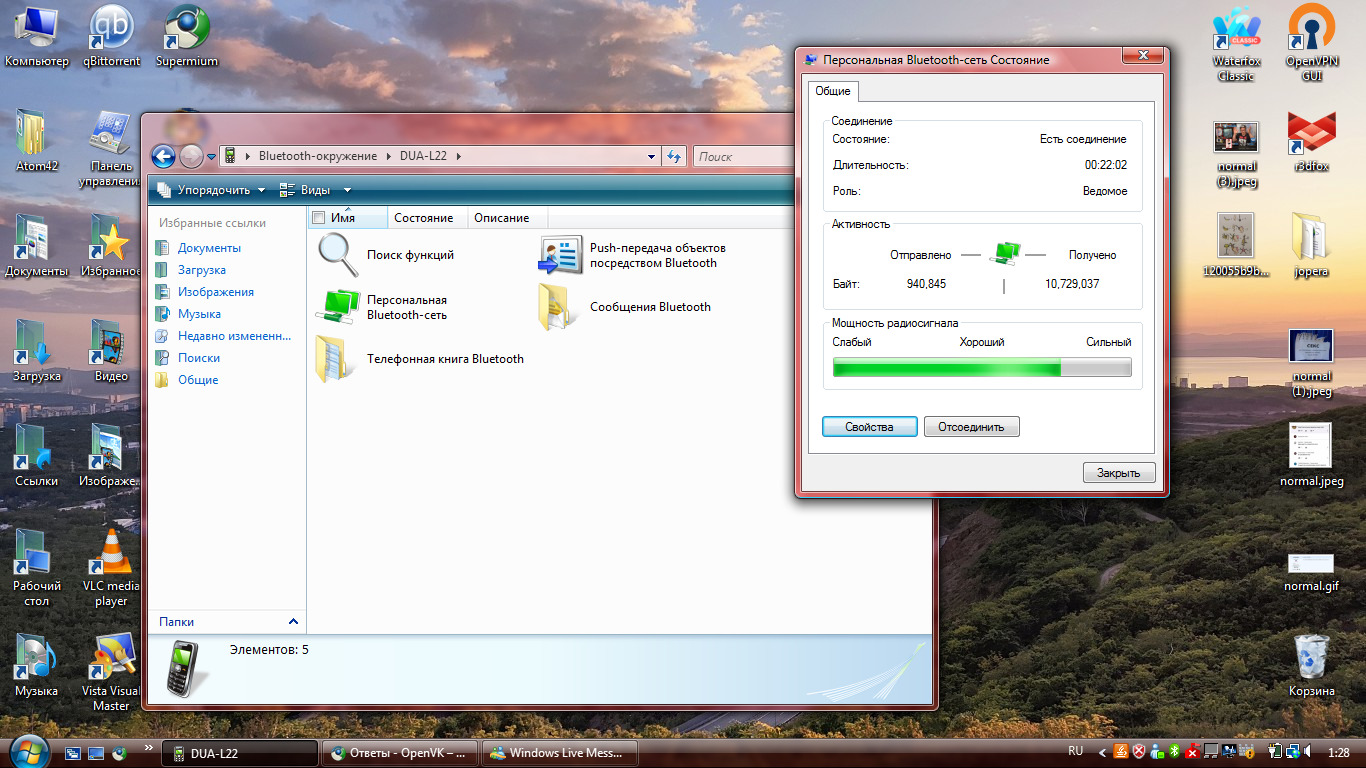Select the Общие tab in status dialog

coord(832,91)
